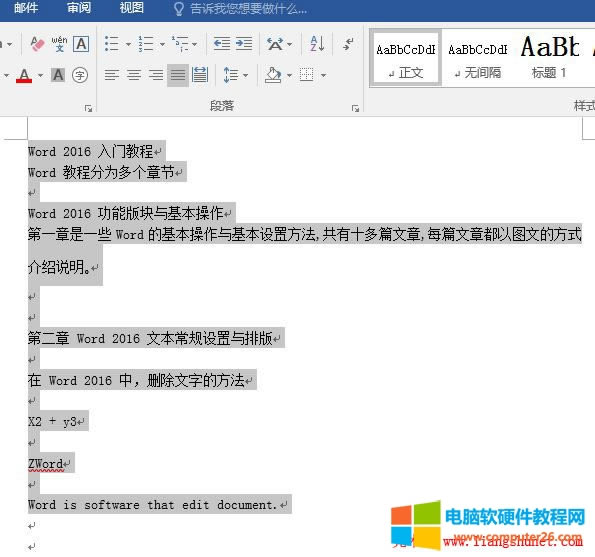595x557 pixels.
Task: Increase paragraph indent
Action: tap(244, 44)
